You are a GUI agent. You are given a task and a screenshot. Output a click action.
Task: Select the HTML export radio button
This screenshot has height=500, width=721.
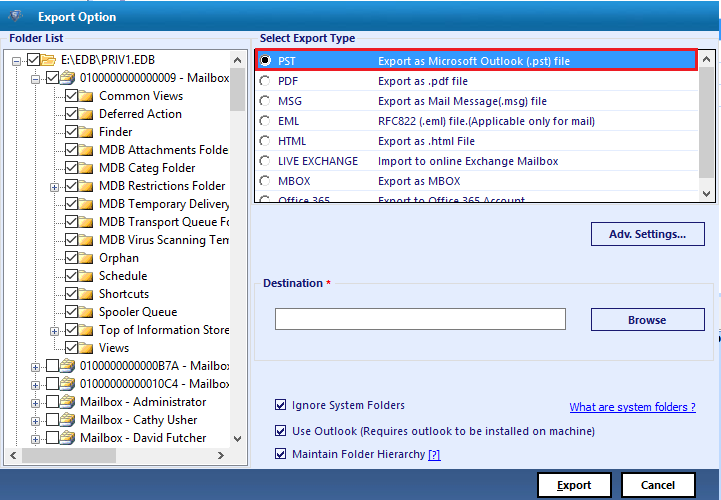[265, 141]
